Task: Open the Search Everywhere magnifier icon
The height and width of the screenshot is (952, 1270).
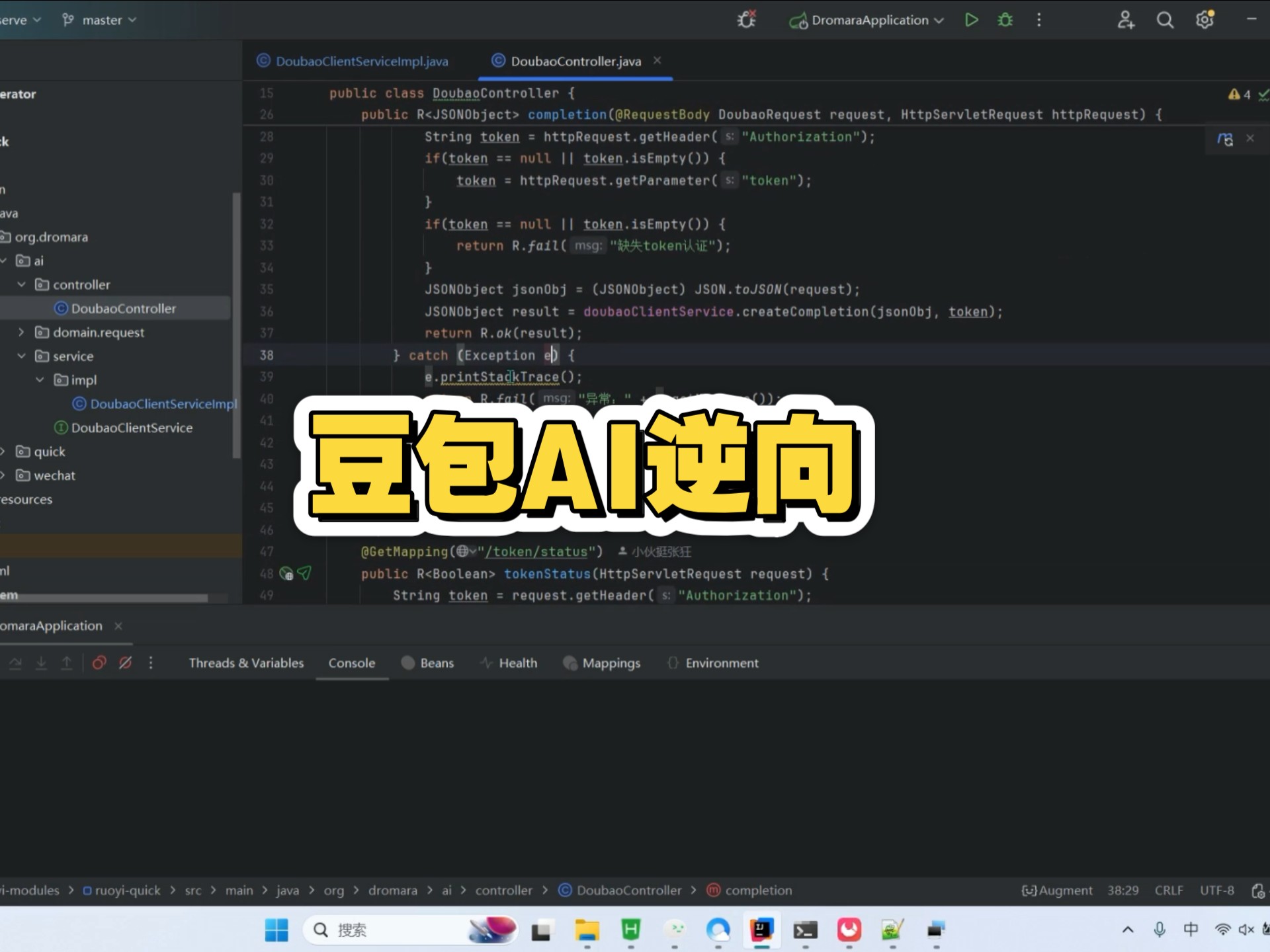Action: coord(1165,20)
